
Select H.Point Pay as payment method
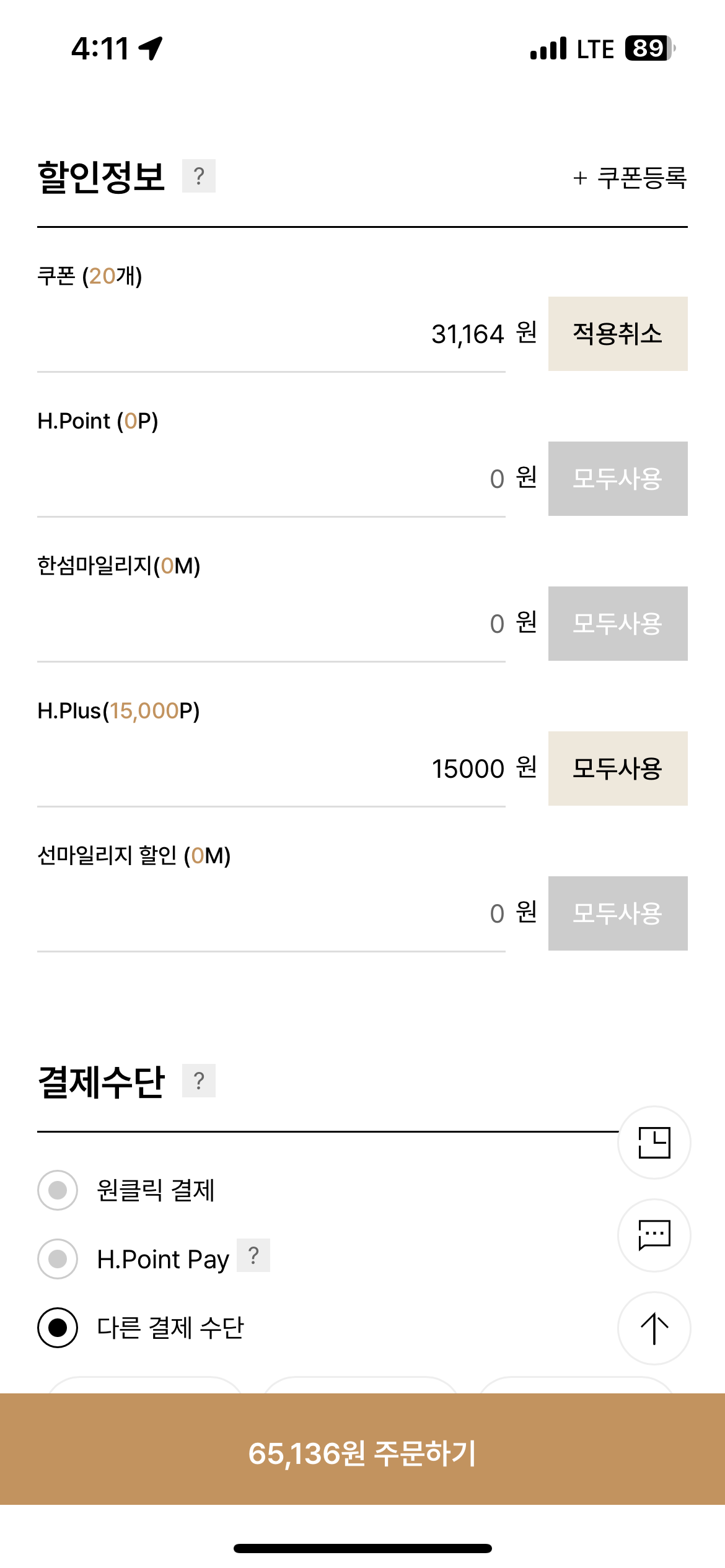(x=58, y=1258)
